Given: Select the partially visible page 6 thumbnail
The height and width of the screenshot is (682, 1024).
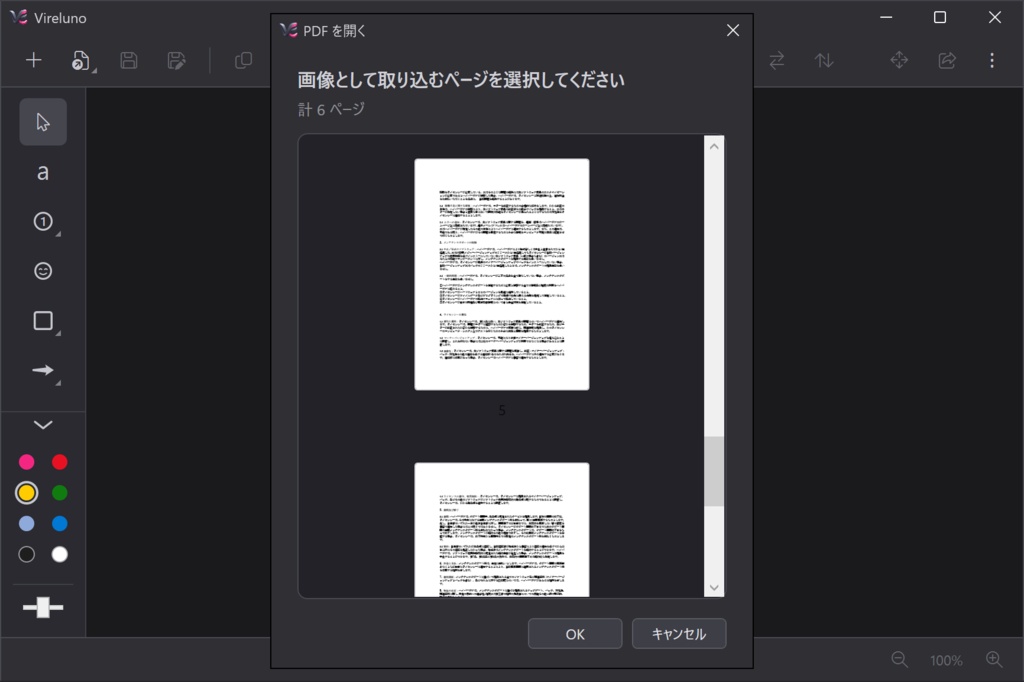Looking at the screenshot, I should pos(502,529).
